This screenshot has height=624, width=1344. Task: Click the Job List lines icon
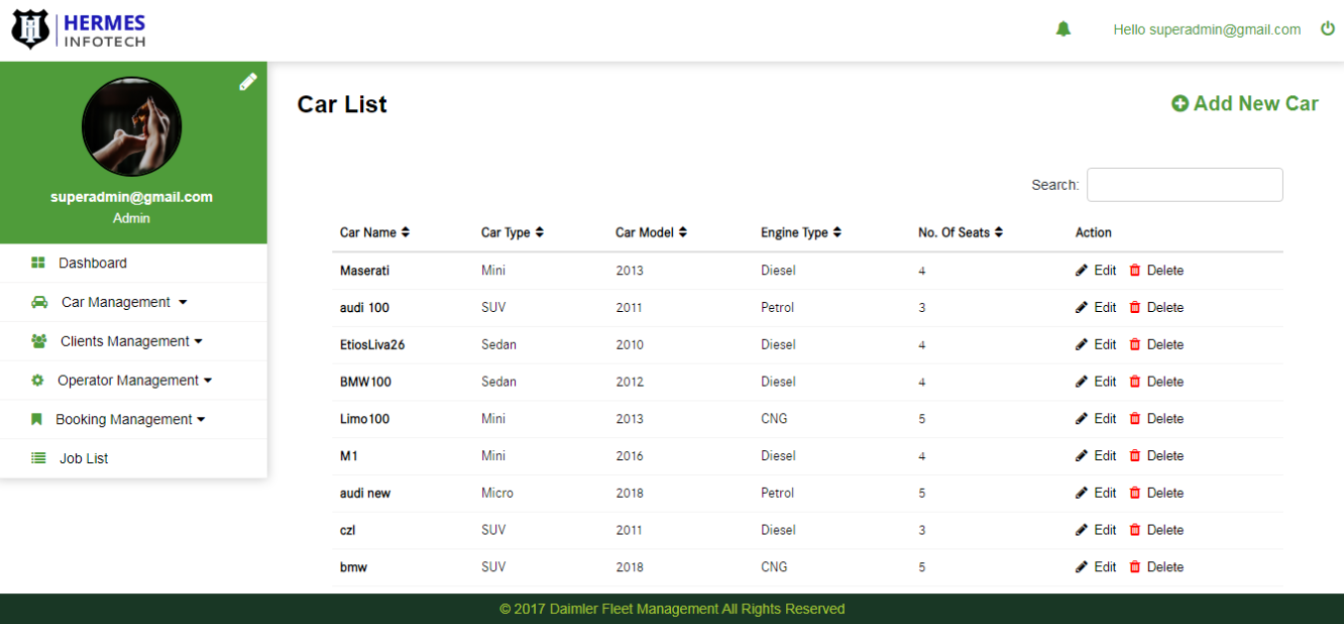[x=38, y=458]
